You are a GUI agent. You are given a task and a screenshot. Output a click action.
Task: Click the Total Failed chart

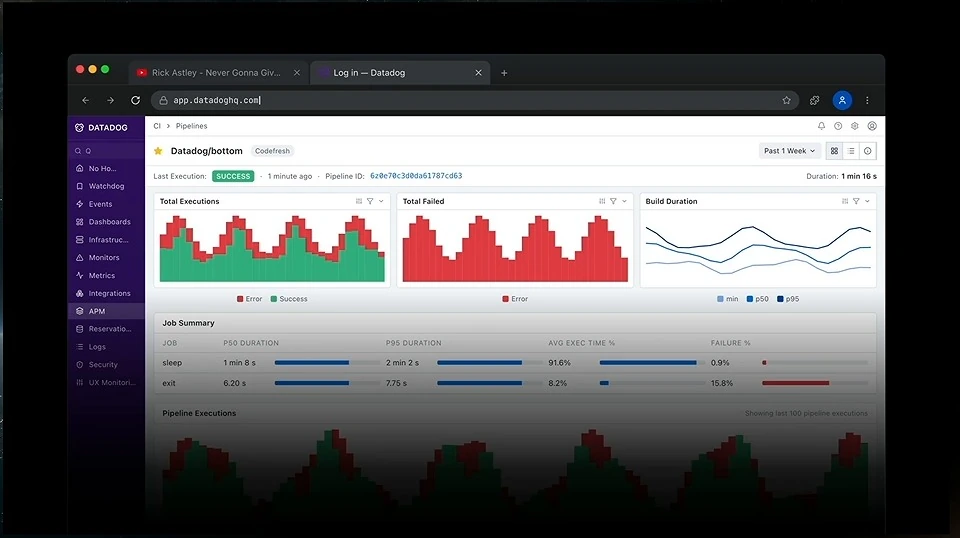[x=515, y=248]
